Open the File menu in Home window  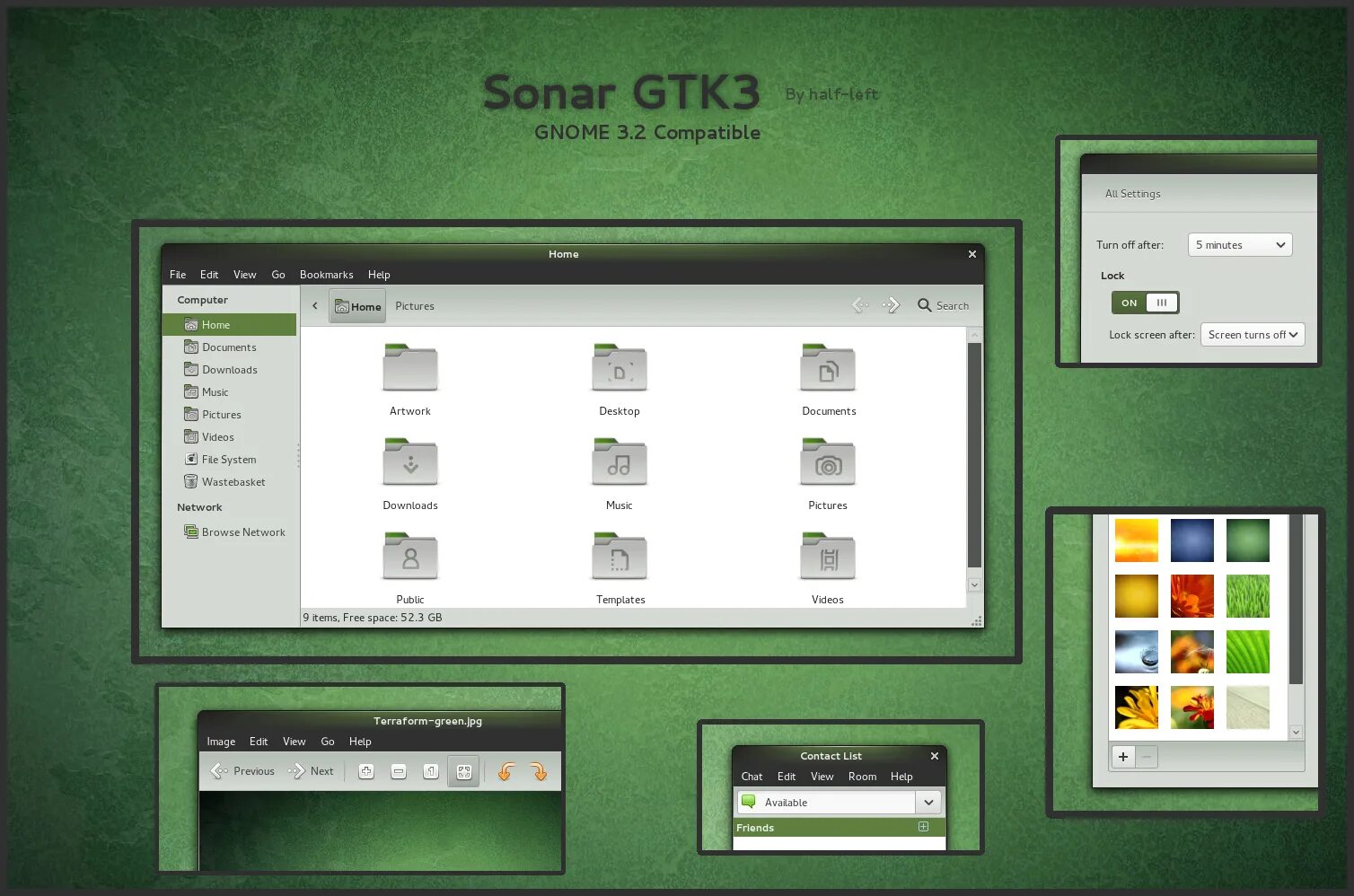click(178, 275)
